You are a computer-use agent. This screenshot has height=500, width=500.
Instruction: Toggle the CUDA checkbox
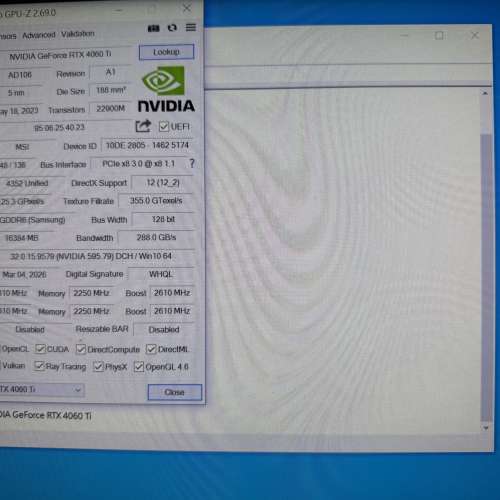point(40,349)
